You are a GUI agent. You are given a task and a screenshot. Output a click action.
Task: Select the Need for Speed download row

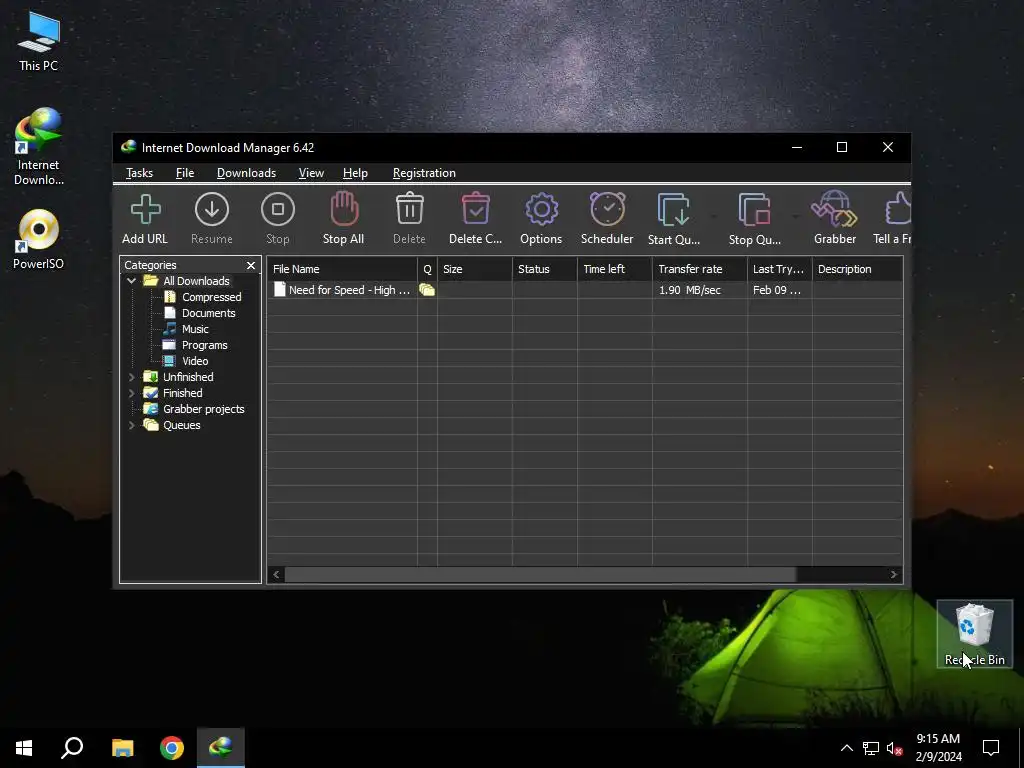coord(584,290)
